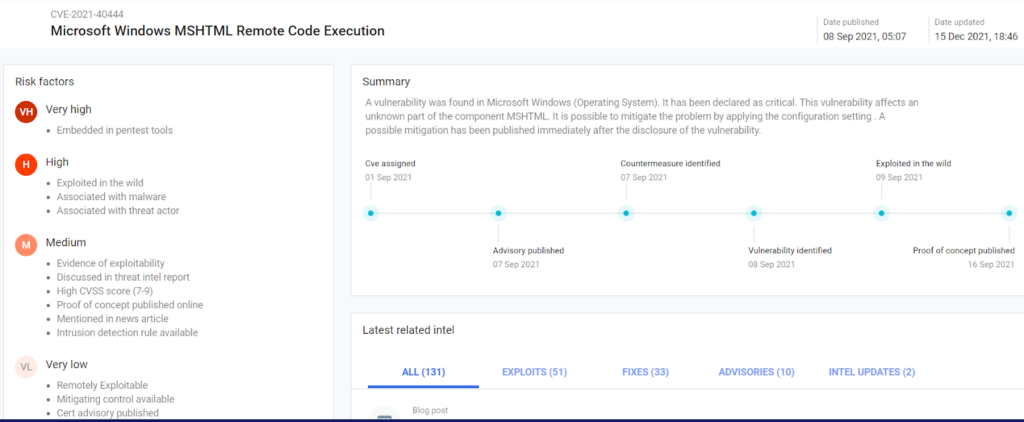Click the Blog post entry label
The image size is (1024, 422).
point(430,410)
